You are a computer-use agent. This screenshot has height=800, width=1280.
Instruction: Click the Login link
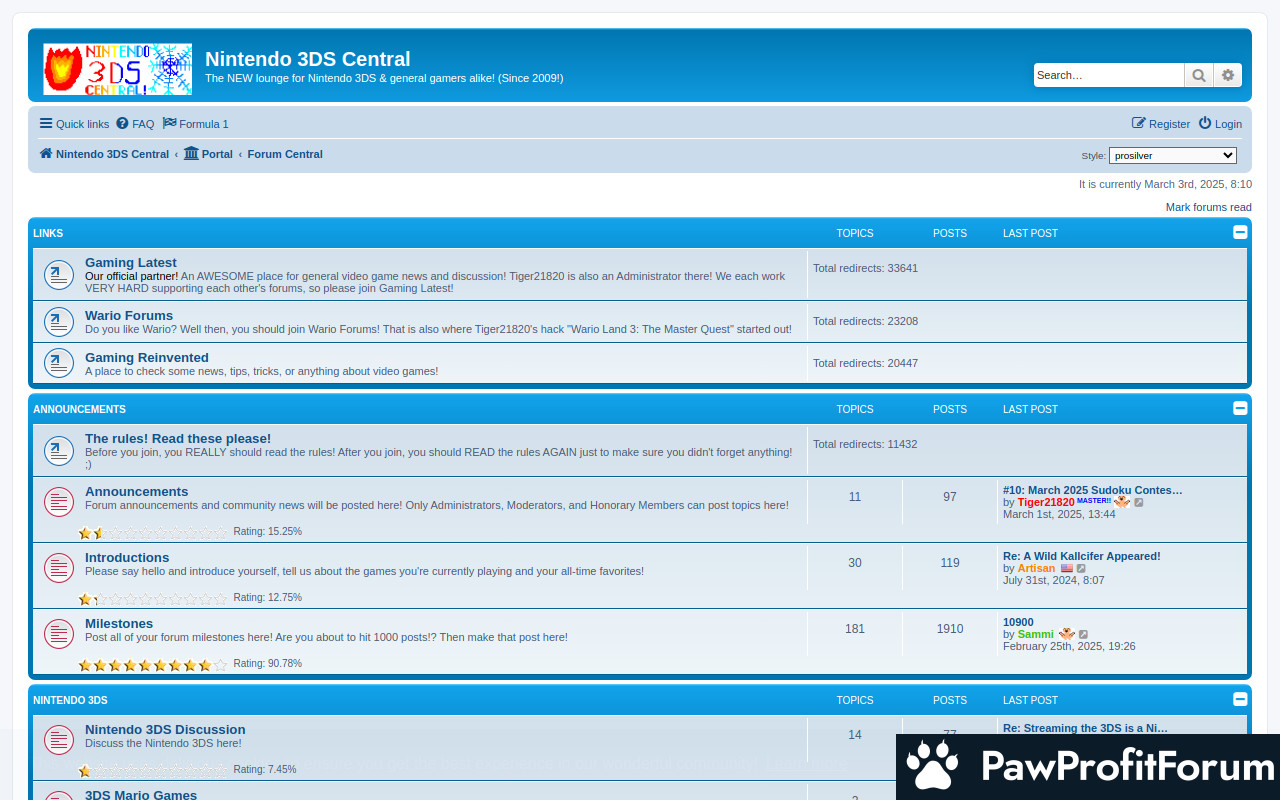[1220, 124]
